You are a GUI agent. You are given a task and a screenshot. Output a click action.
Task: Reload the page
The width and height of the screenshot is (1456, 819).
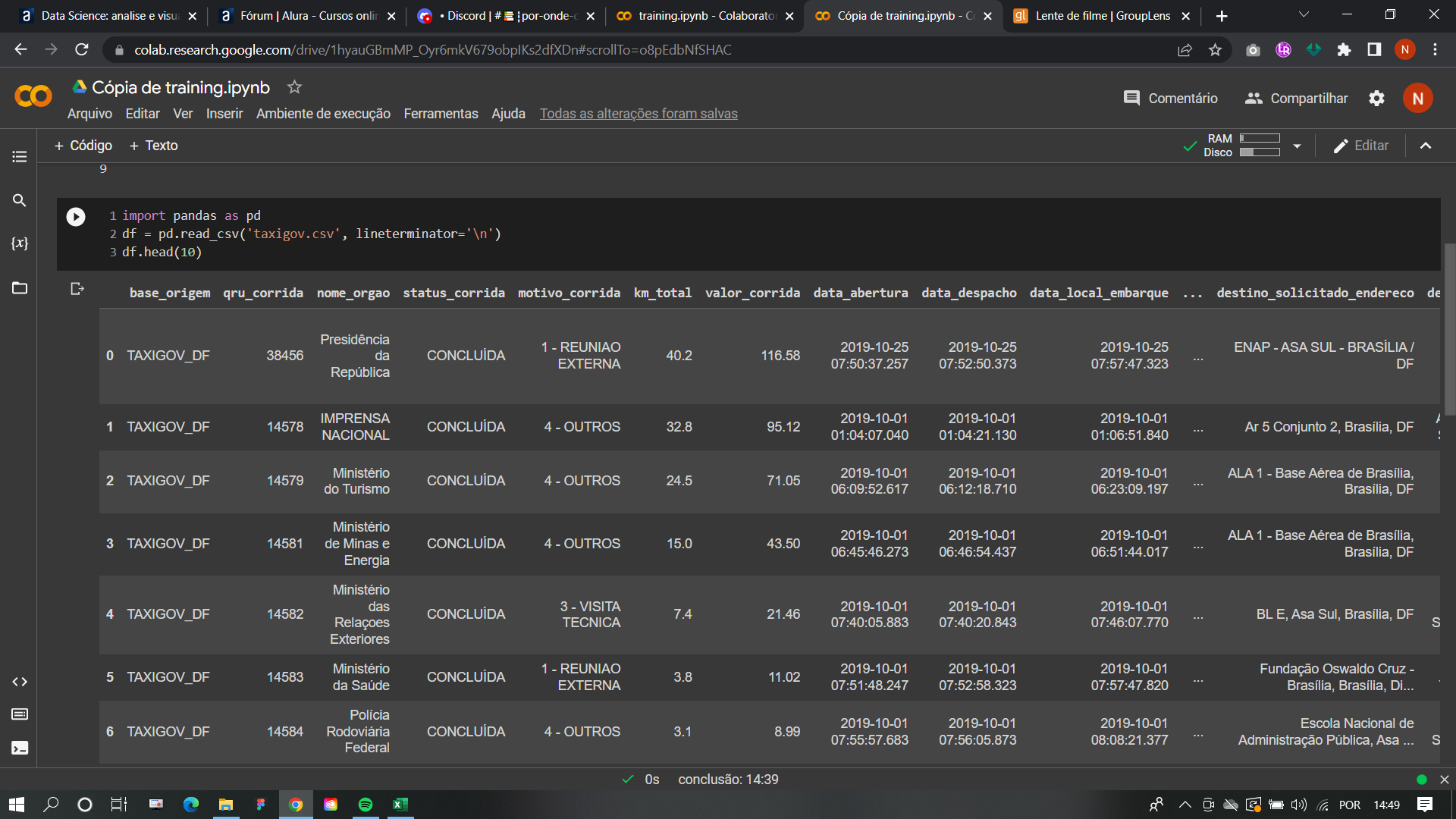[x=82, y=50]
